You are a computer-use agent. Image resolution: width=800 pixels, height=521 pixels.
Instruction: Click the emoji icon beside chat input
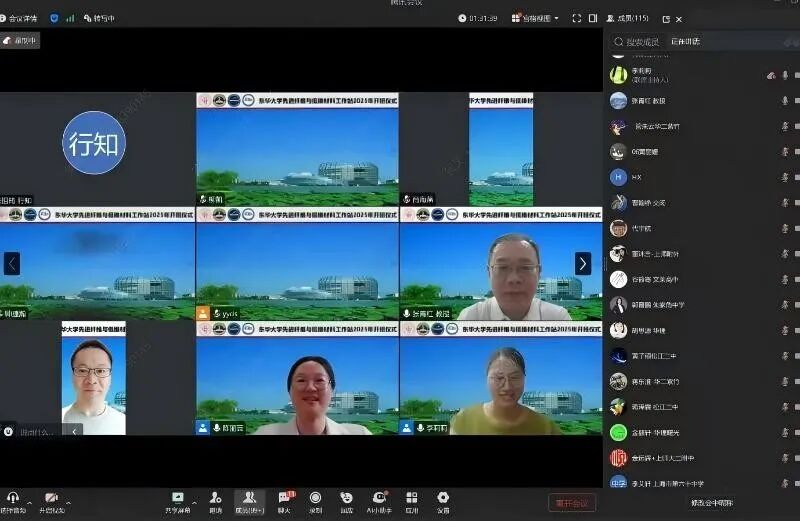coord(8,432)
